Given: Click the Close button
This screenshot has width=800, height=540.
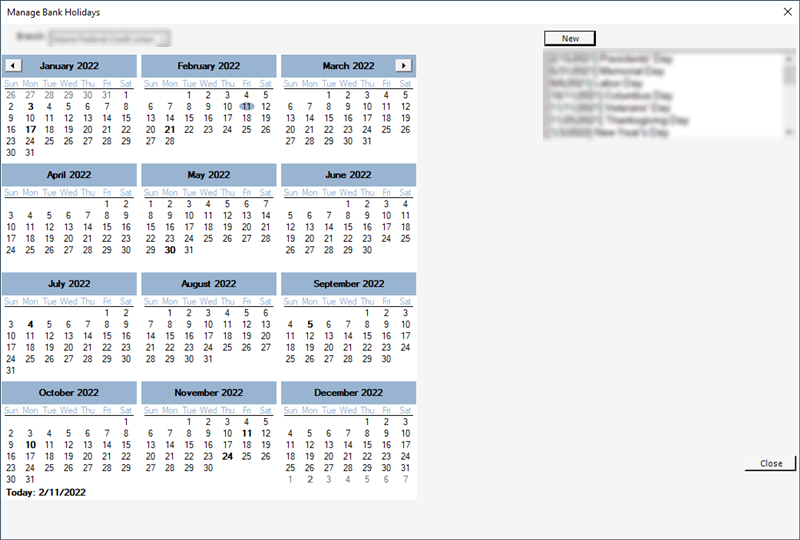Looking at the screenshot, I should point(770,463).
